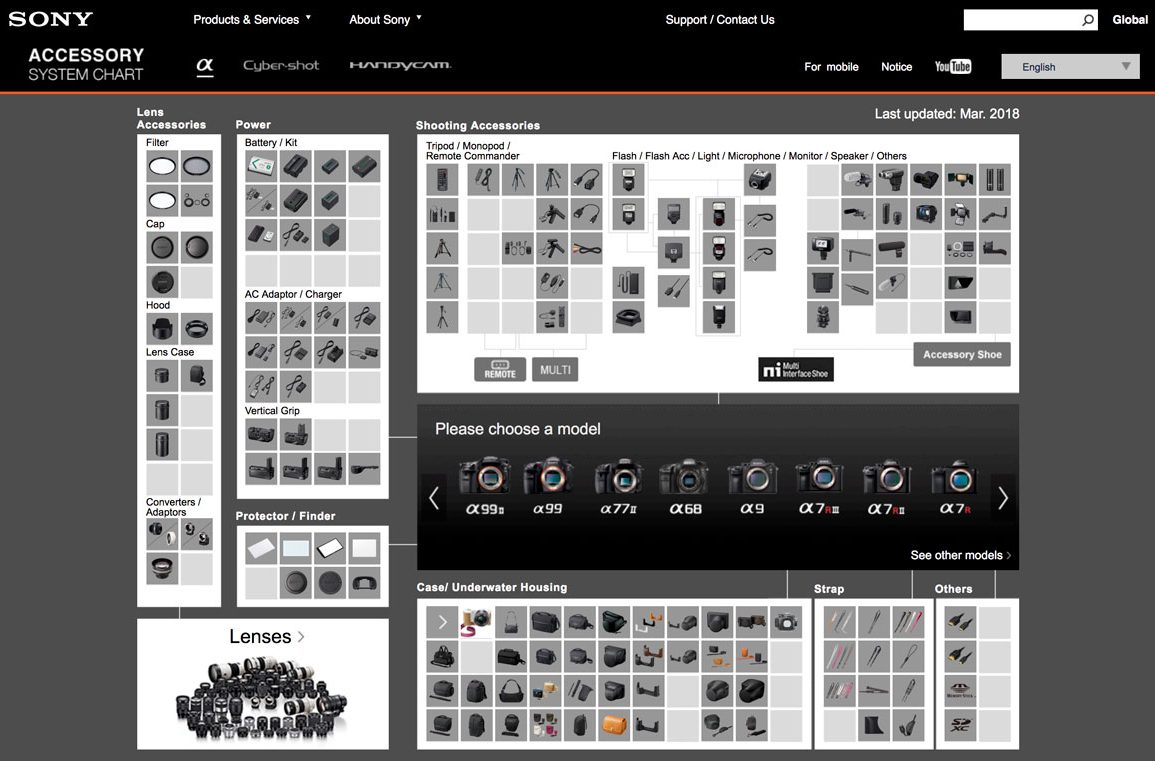Viewport: 1155px width, 761px height.
Task: Open the Products & Services menu
Action: coord(252,19)
